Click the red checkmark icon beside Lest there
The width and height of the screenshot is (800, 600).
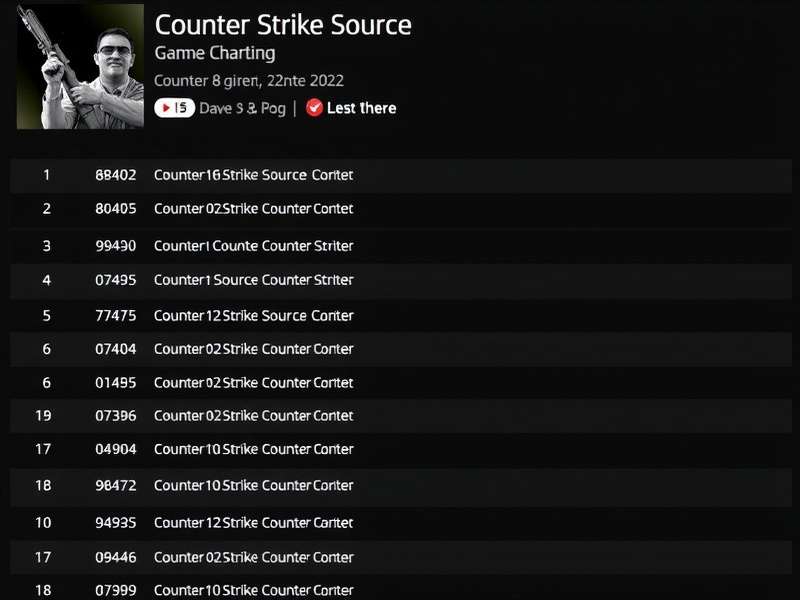click(x=314, y=108)
